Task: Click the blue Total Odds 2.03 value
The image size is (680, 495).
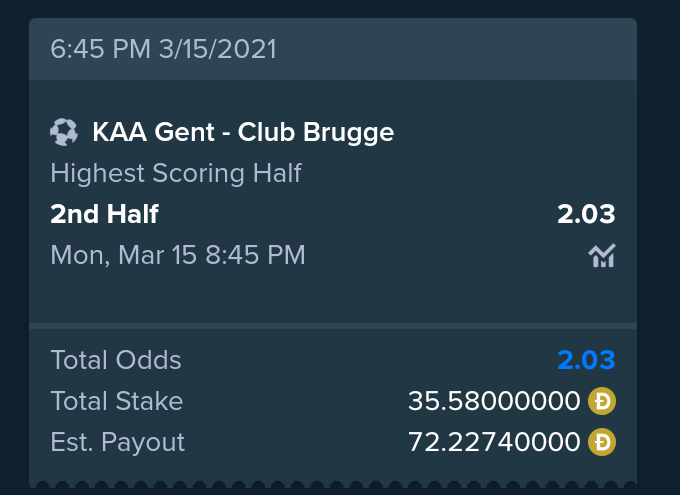Action: 586,360
